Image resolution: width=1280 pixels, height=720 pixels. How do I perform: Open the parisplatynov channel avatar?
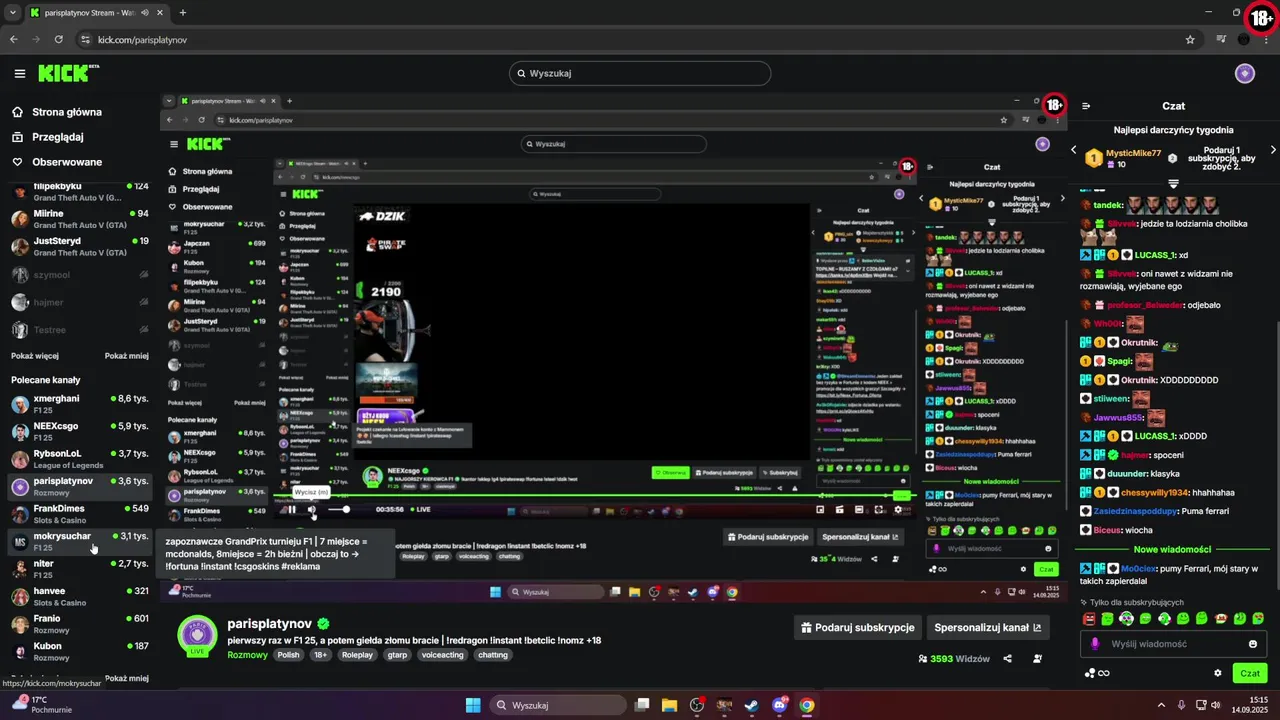pos(197,636)
